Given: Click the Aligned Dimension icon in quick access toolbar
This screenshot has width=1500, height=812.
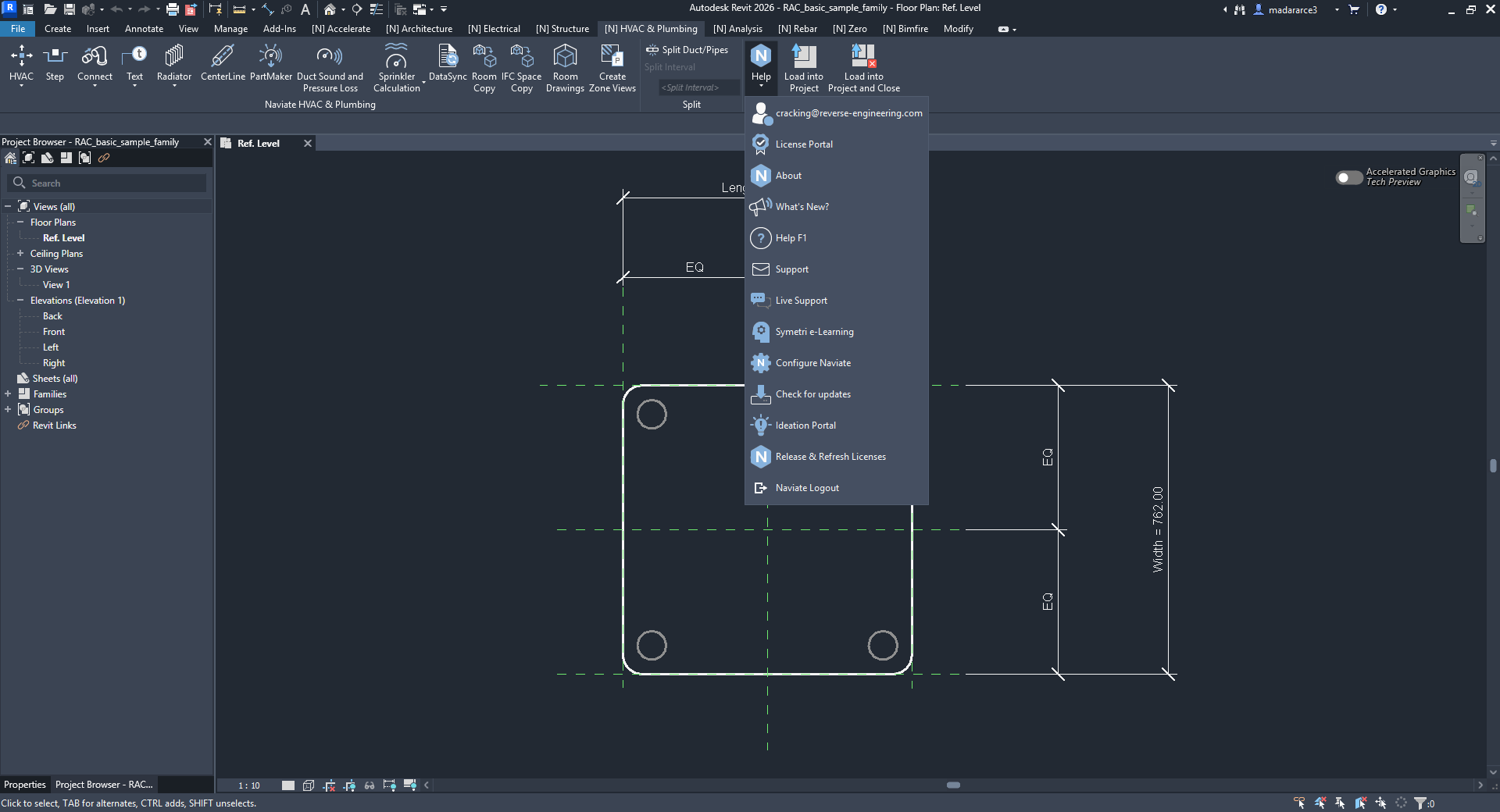Looking at the screenshot, I should tap(268, 9).
